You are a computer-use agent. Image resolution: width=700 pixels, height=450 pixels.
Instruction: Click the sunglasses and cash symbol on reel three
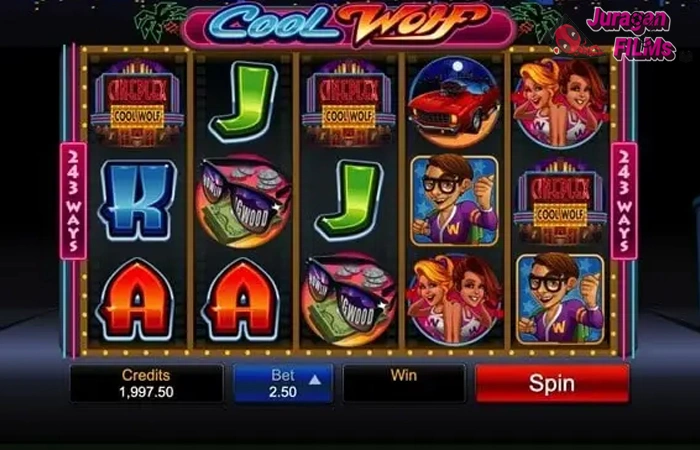coord(349,300)
